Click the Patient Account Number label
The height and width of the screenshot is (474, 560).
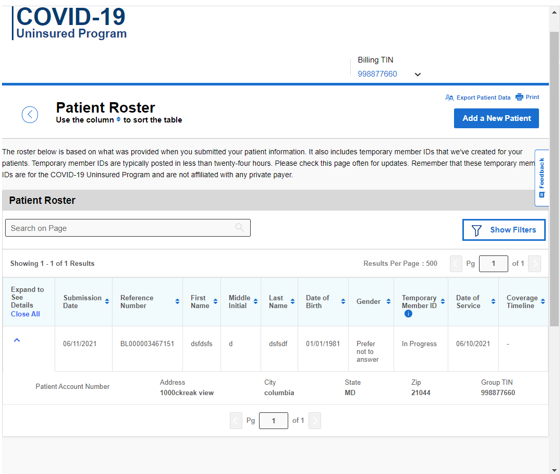coord(72,386)
